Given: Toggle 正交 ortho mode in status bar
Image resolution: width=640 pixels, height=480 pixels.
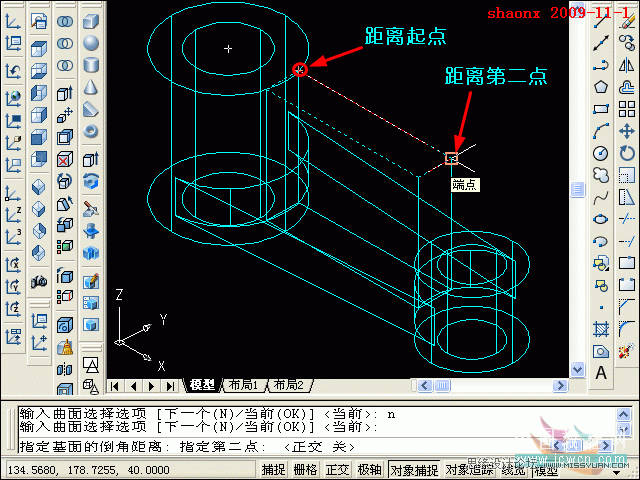Looking at the screenshot, I should 337,470.
